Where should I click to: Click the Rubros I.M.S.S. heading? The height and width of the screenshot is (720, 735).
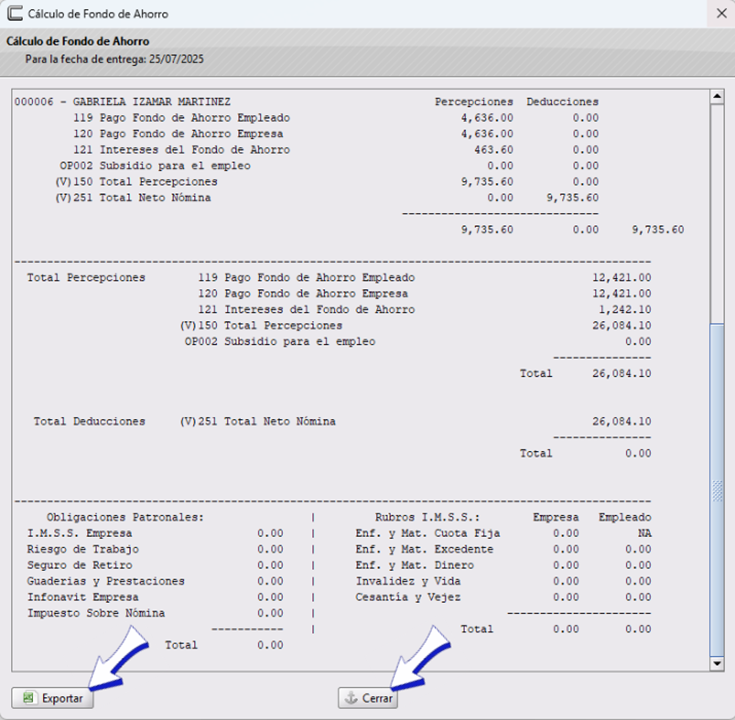point(428,517)
